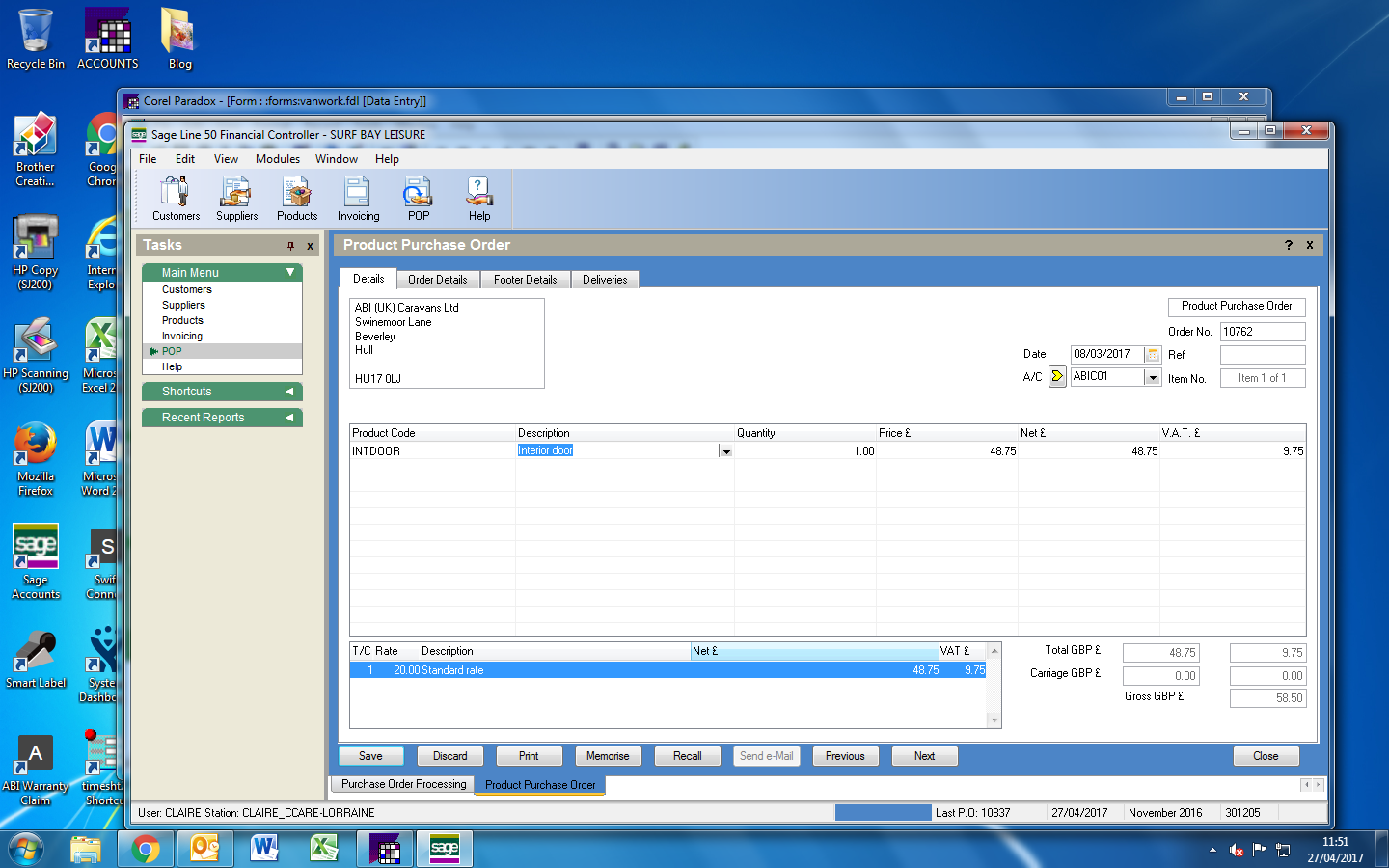Open the calendar picker beside Date

[1153, 355]
